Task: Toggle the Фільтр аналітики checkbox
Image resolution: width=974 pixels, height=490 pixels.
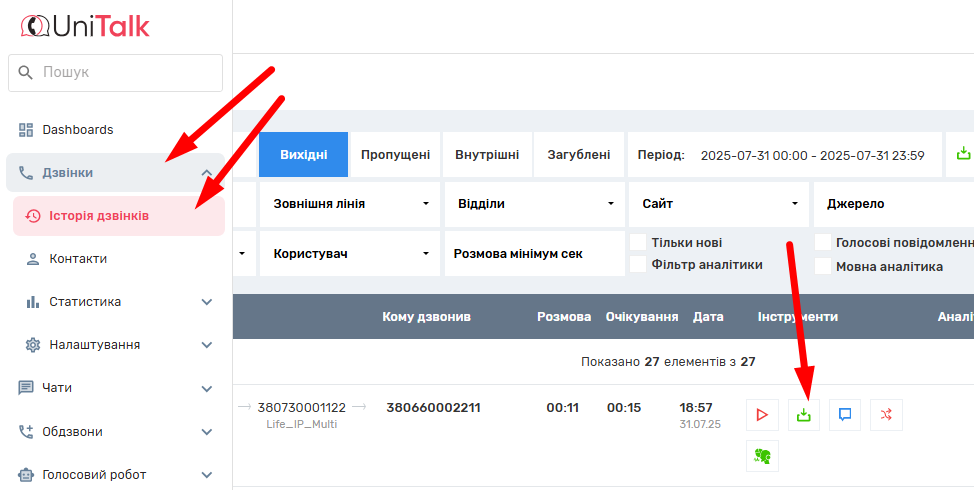Action: 637,265
